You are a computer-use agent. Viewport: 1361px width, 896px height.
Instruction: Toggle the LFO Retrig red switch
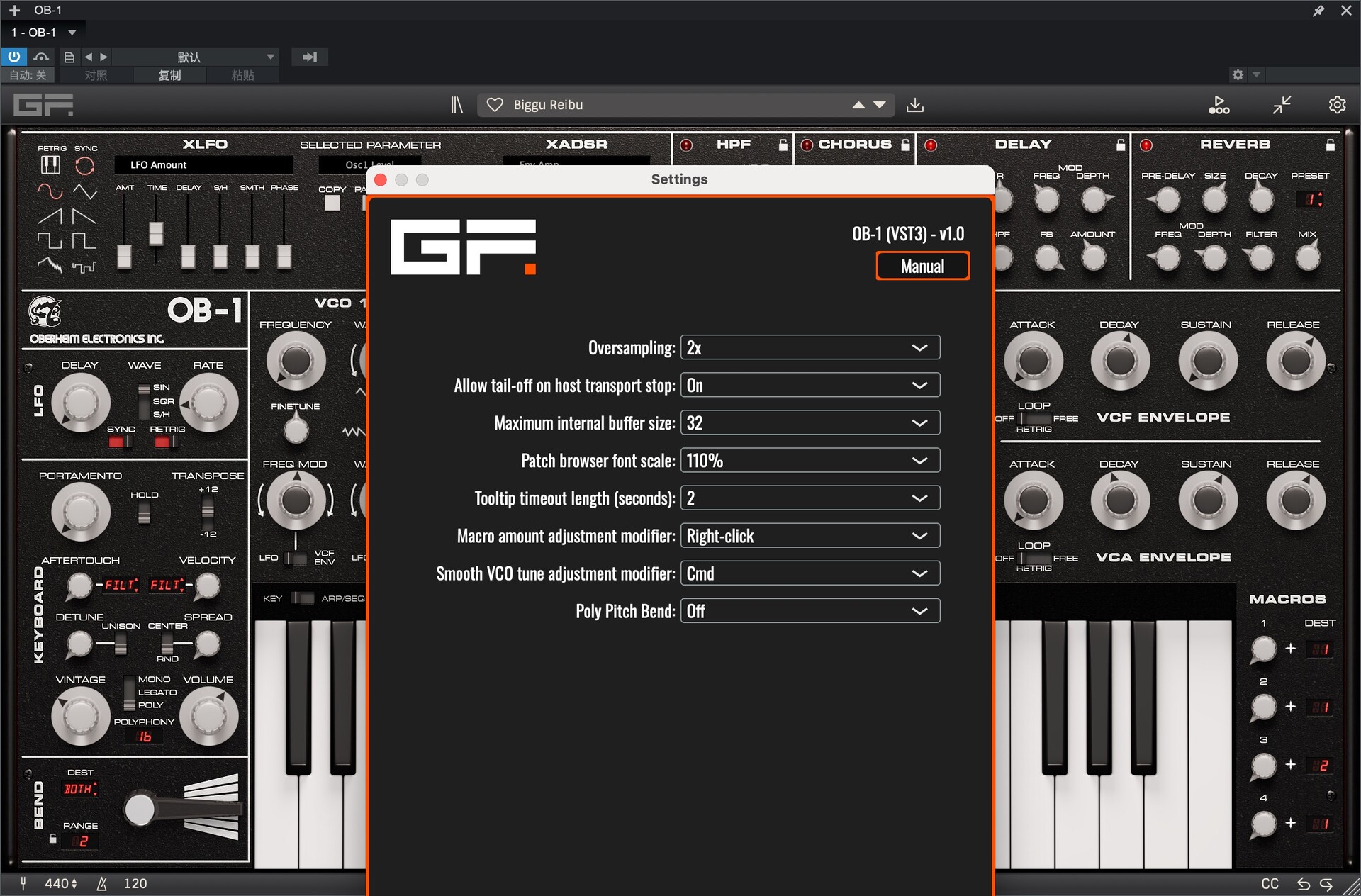(167, 442)
